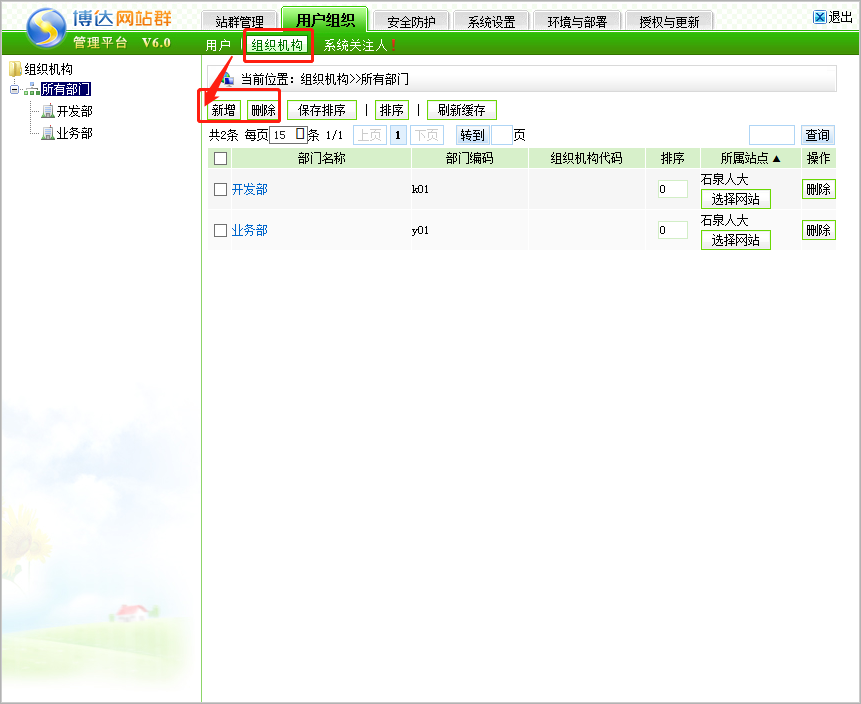The height and width of the screenshot is (704, 861).
Task: Collapse the 所有部门 tree node
Action: pos(15,90)
